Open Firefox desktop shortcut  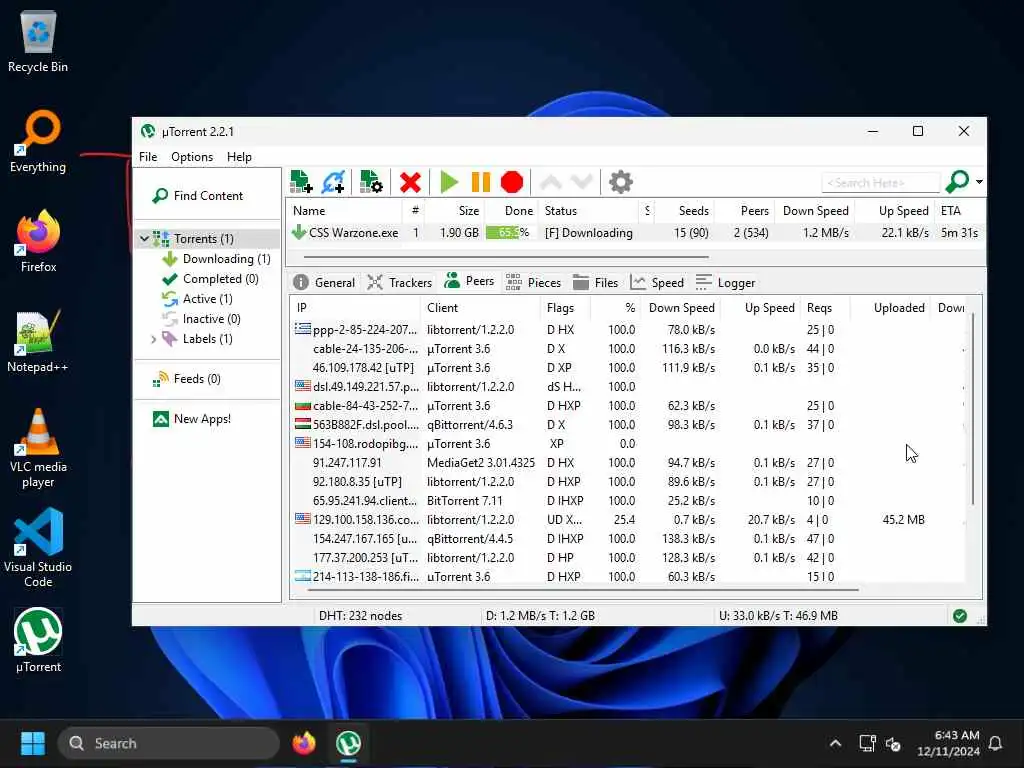[38, 241]
